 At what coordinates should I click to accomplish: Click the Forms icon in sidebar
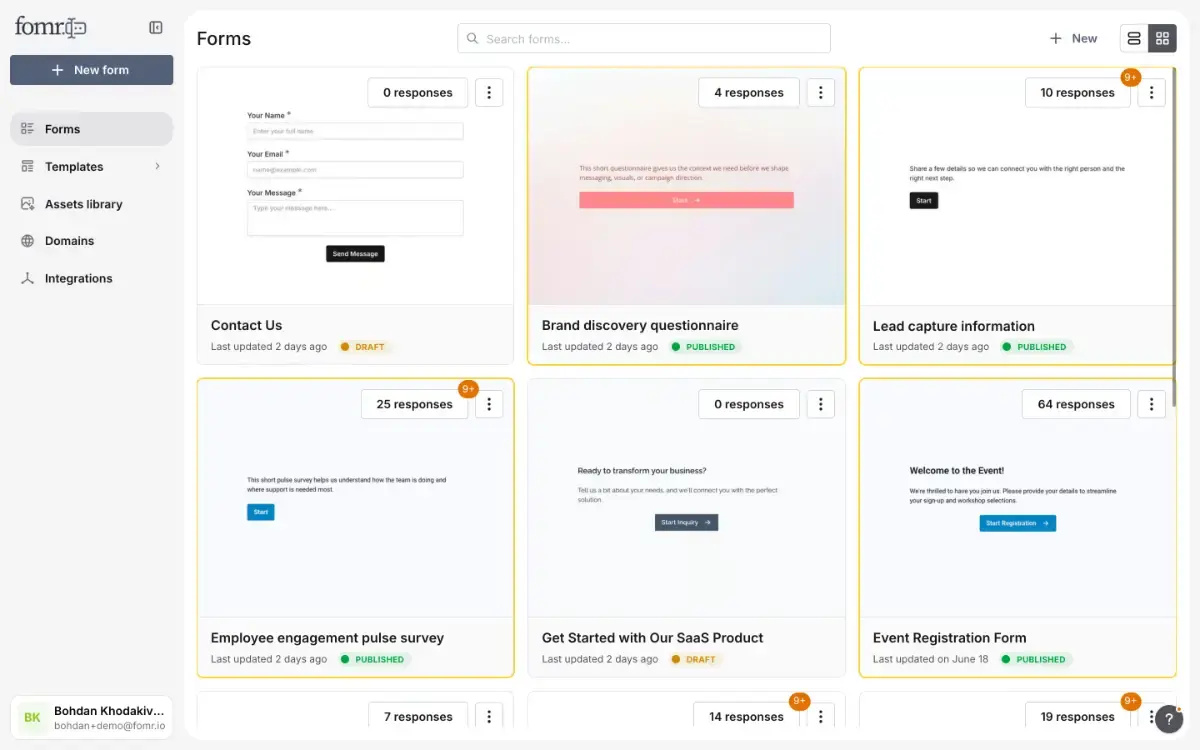(x=27, y=129)
